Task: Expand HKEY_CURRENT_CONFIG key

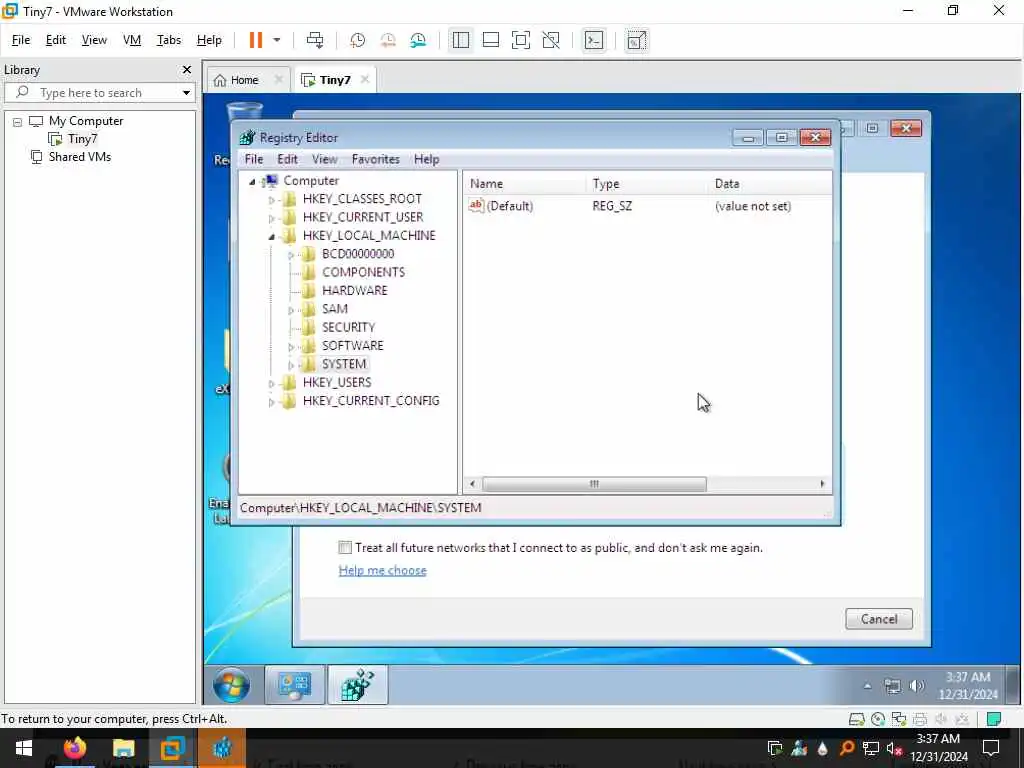Action: (x=272, y=402)
